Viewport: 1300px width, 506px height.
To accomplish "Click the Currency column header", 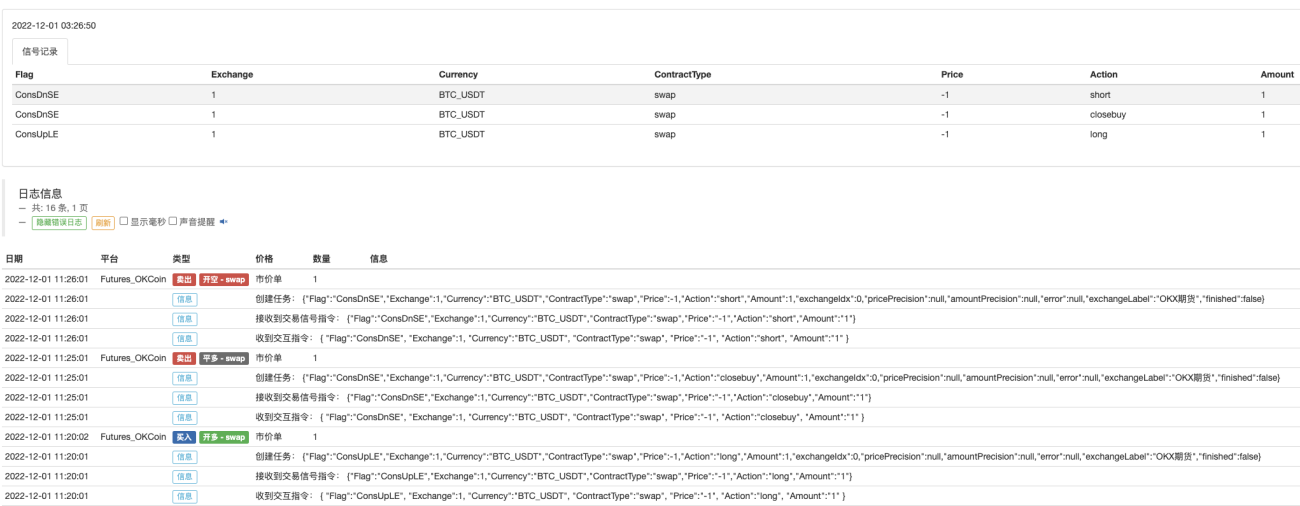I will coord(458,75).
